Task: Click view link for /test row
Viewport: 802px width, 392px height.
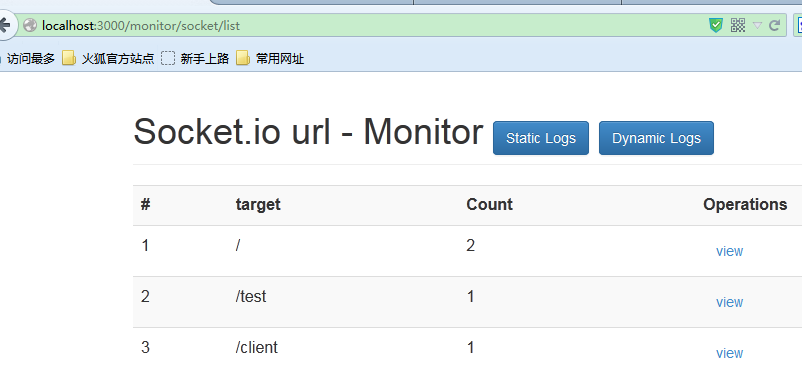Action: pos(729,302)
